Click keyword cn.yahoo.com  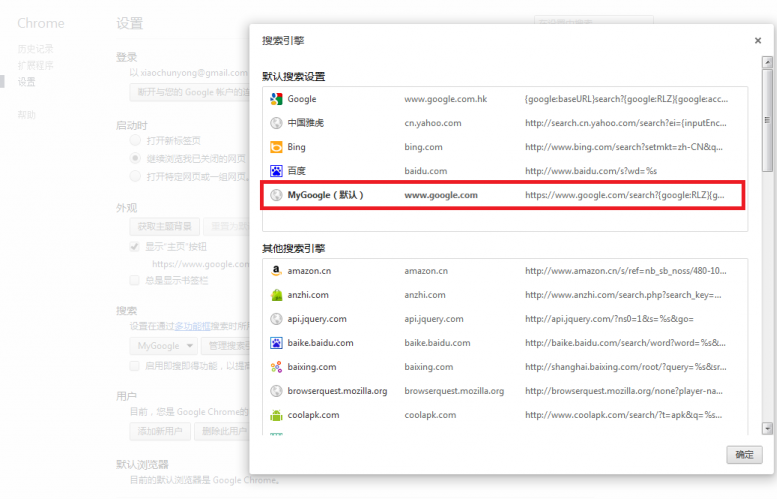tap(433, 123)
